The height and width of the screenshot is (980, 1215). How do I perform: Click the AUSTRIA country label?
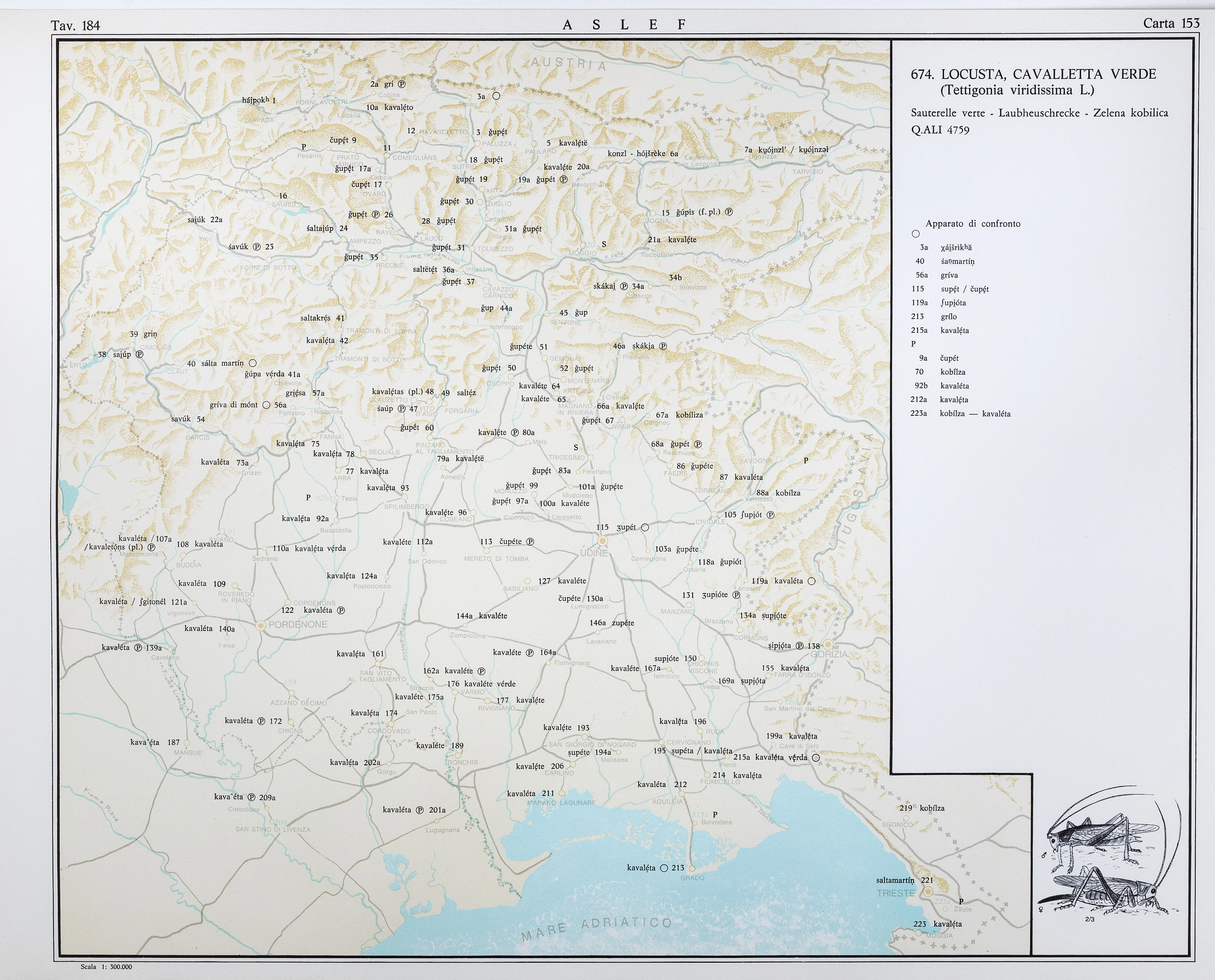pos(568,63)
